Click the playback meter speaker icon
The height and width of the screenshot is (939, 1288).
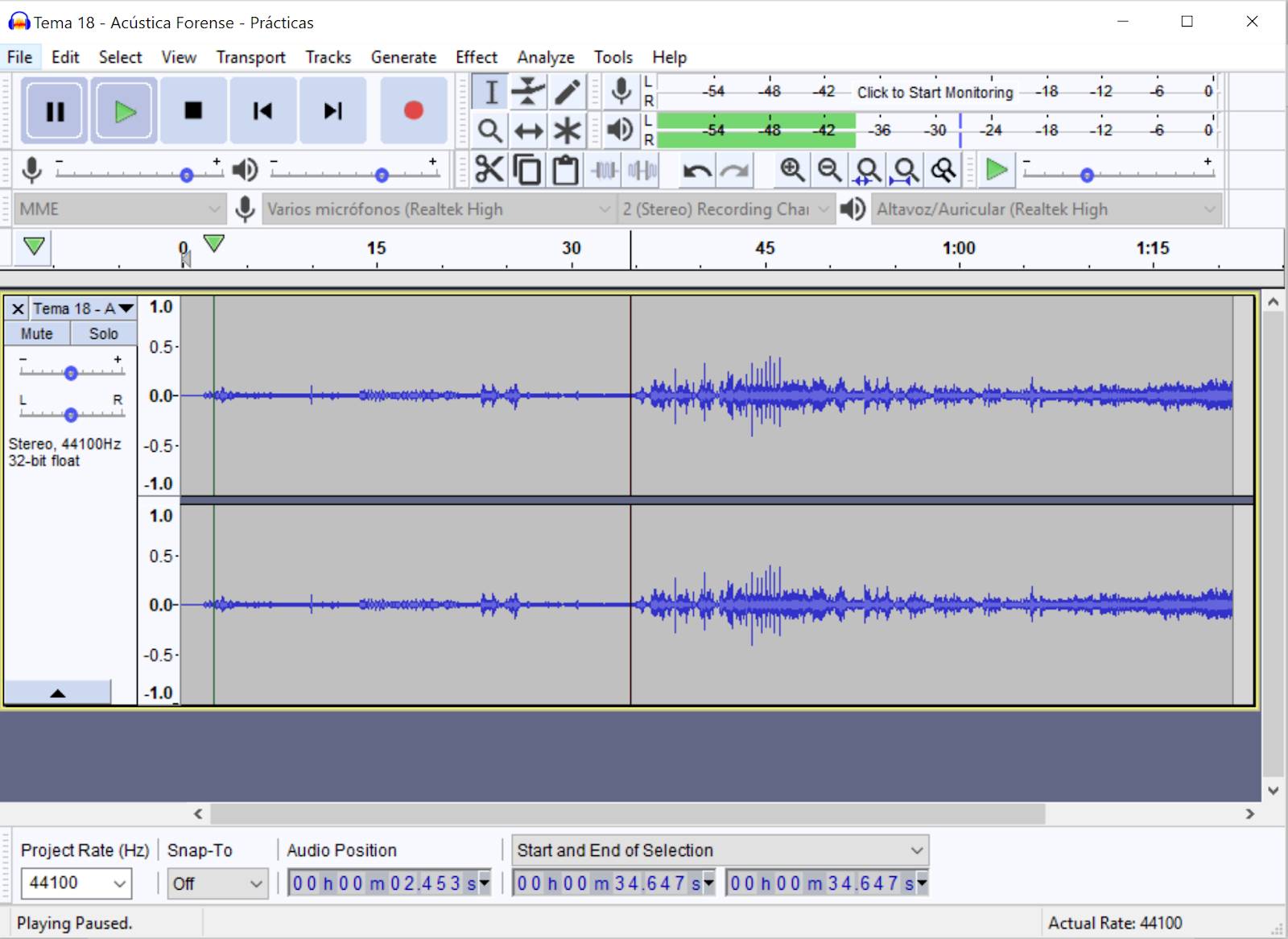[621, 130]
